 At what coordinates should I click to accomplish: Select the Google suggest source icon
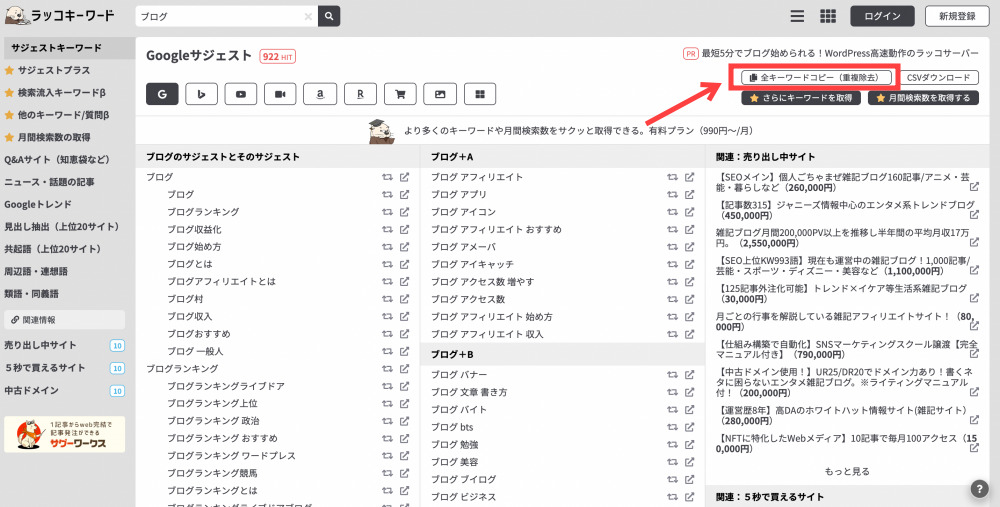click(162, 94)
